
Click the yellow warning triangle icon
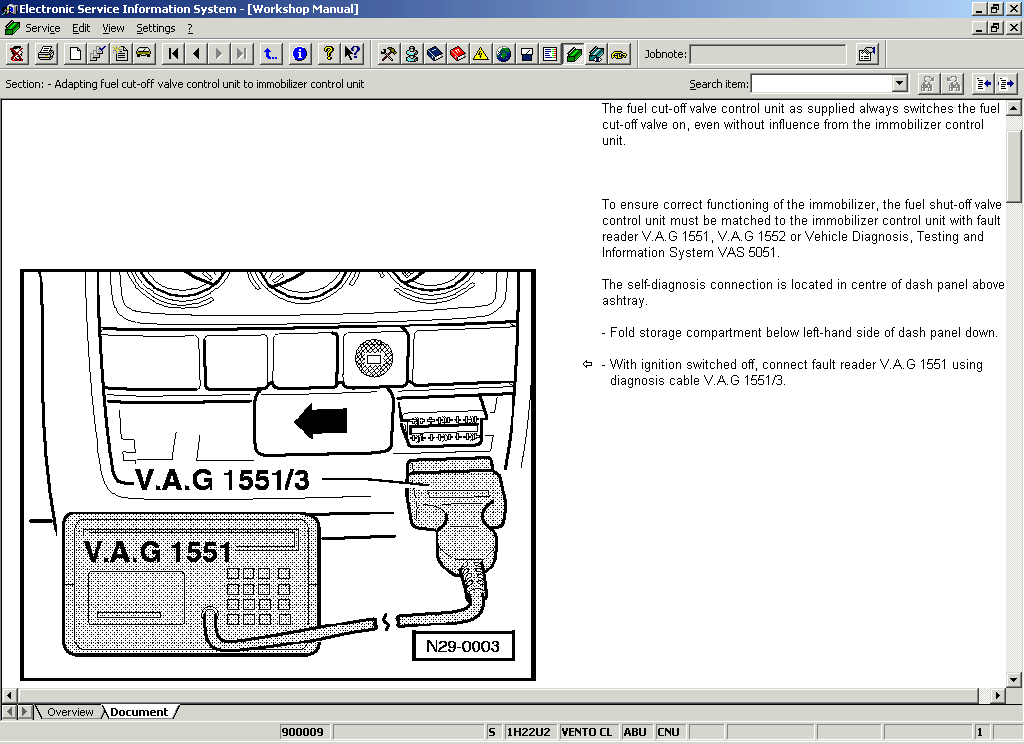[x=481, y=54]
